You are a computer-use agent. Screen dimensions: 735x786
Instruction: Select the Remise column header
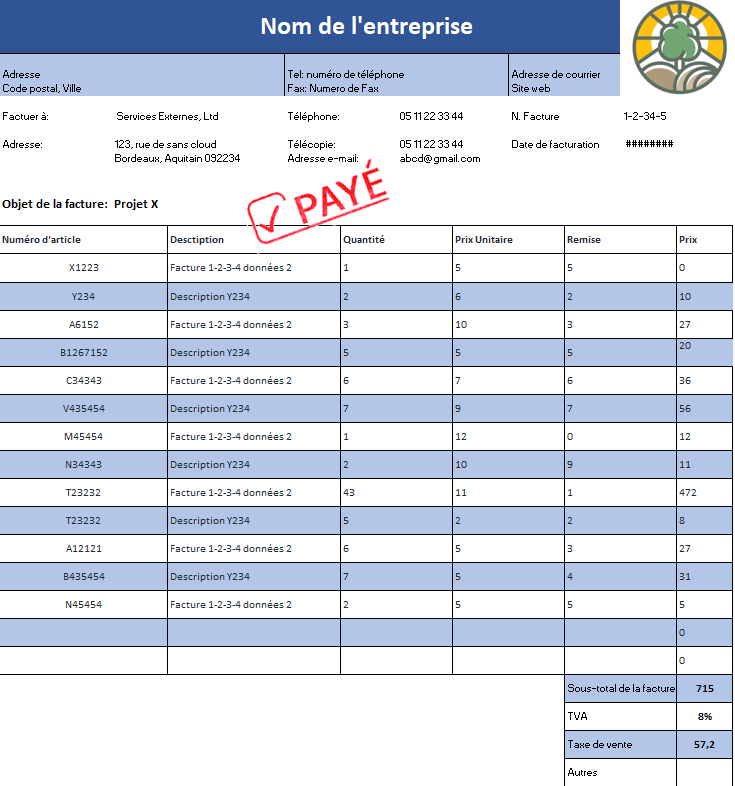pyautogui.click(x=620, y=240)
